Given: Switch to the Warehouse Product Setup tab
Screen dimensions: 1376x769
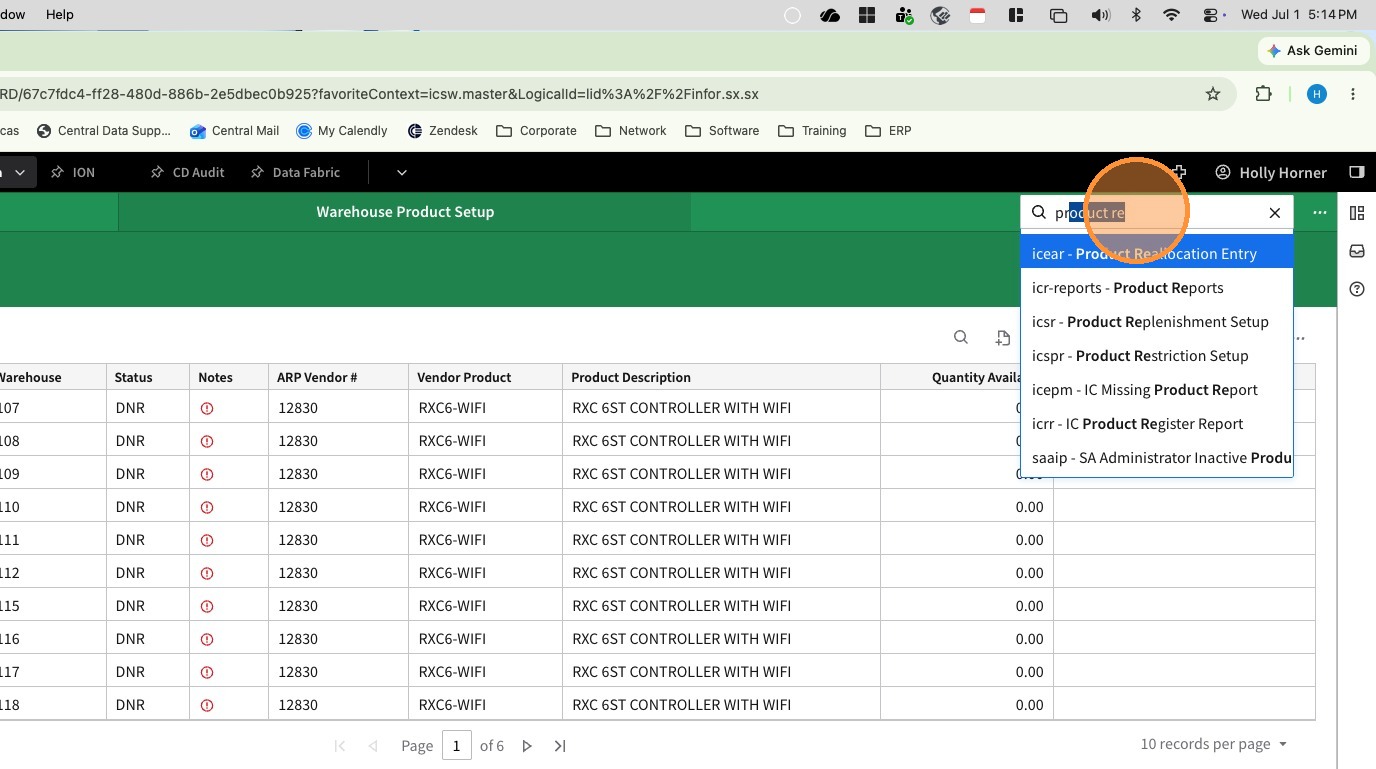Looking at the screenshot, I should click(x=405, y=212).
